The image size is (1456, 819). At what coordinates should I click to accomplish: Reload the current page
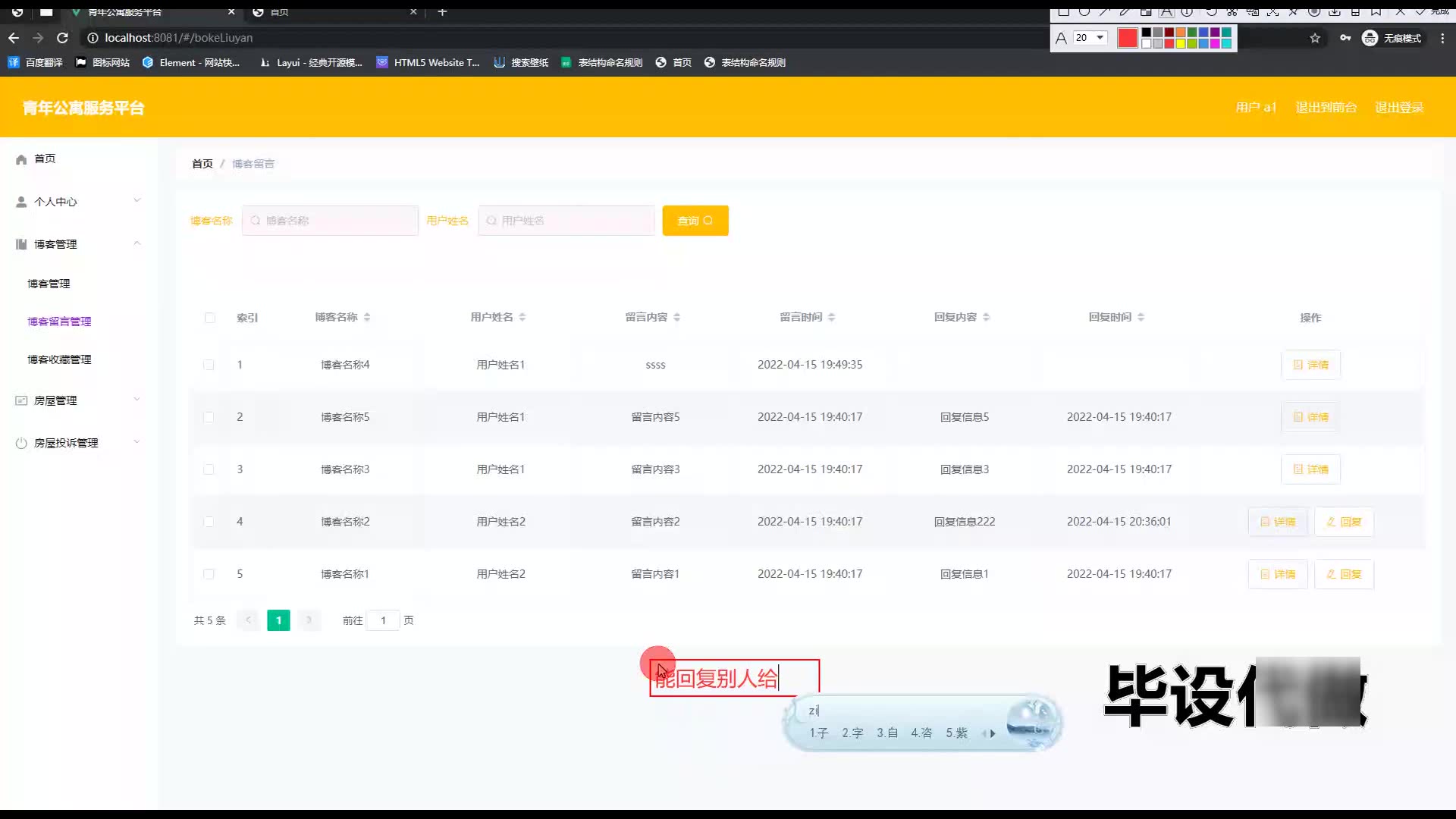click(63, 38)
